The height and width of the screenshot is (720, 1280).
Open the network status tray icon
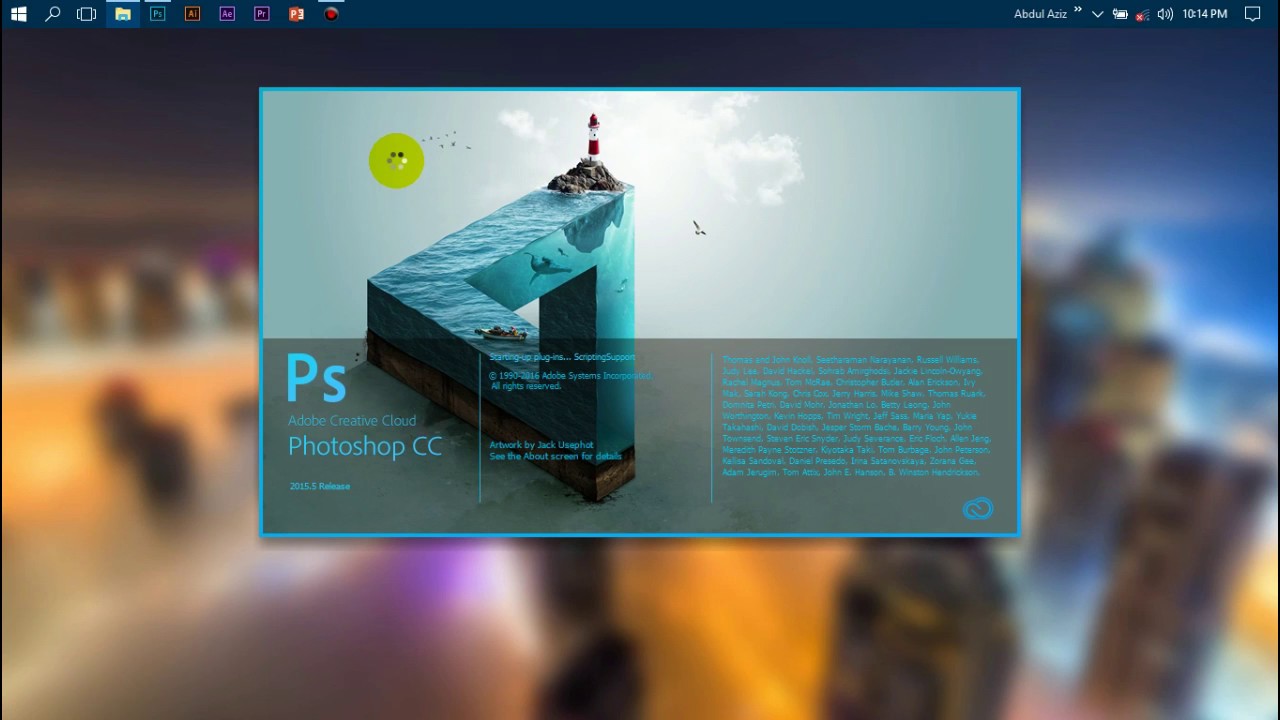[1142, 15]
